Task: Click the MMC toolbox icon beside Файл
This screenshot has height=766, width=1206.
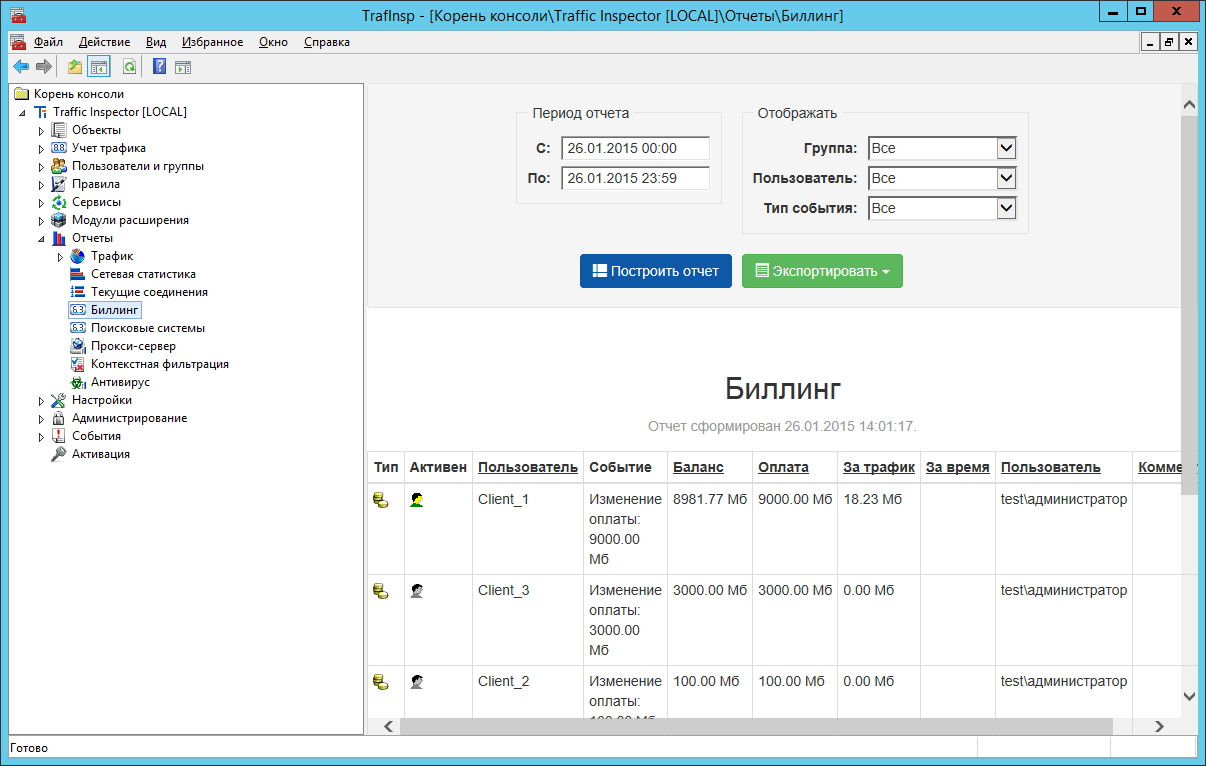Action: [x=18, y=42]
